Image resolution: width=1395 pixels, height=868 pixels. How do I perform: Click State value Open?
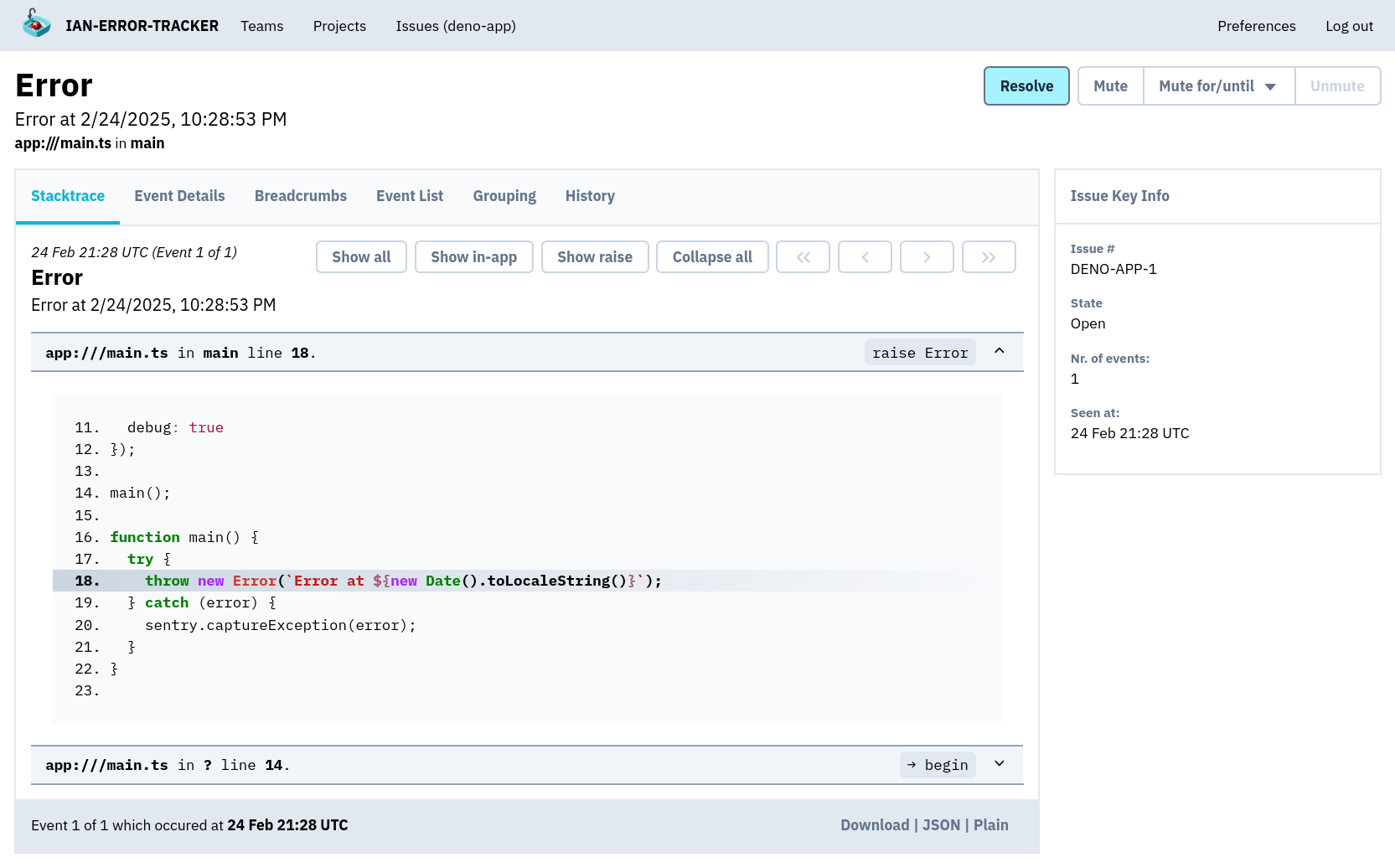point(1088,323)
